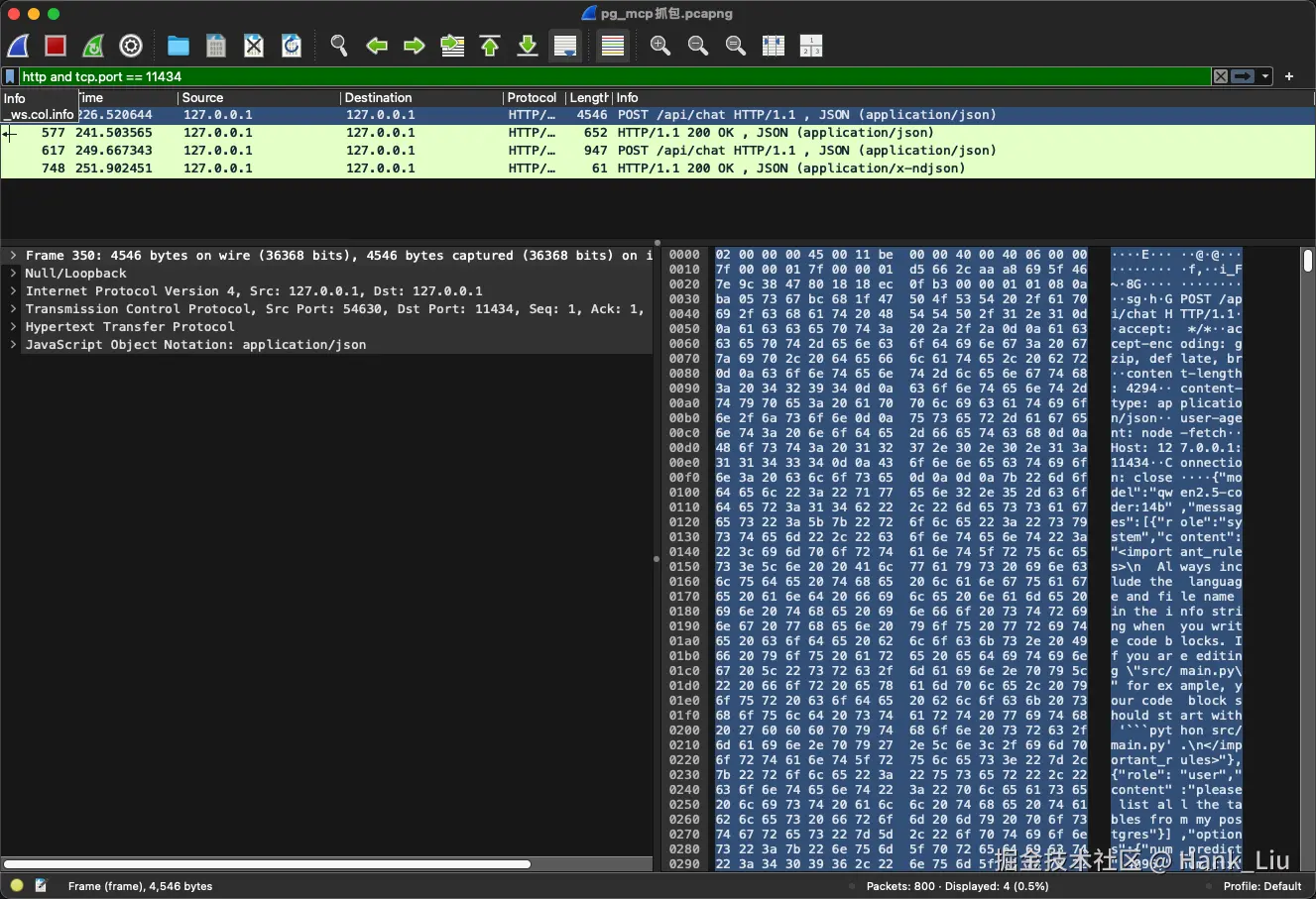Screen dimensions: 1316x899
Task: Click time value 249.667343
Action: coord(114,151)
